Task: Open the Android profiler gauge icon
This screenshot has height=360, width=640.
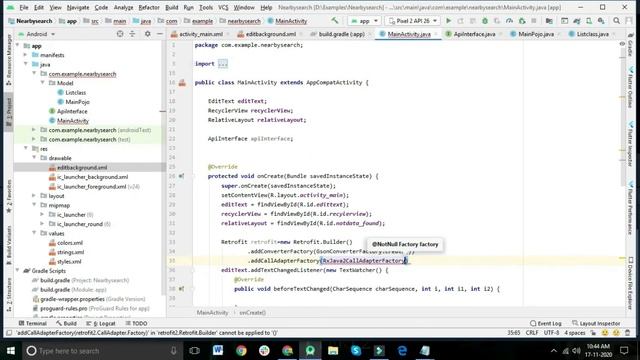Action: [509, 21]
